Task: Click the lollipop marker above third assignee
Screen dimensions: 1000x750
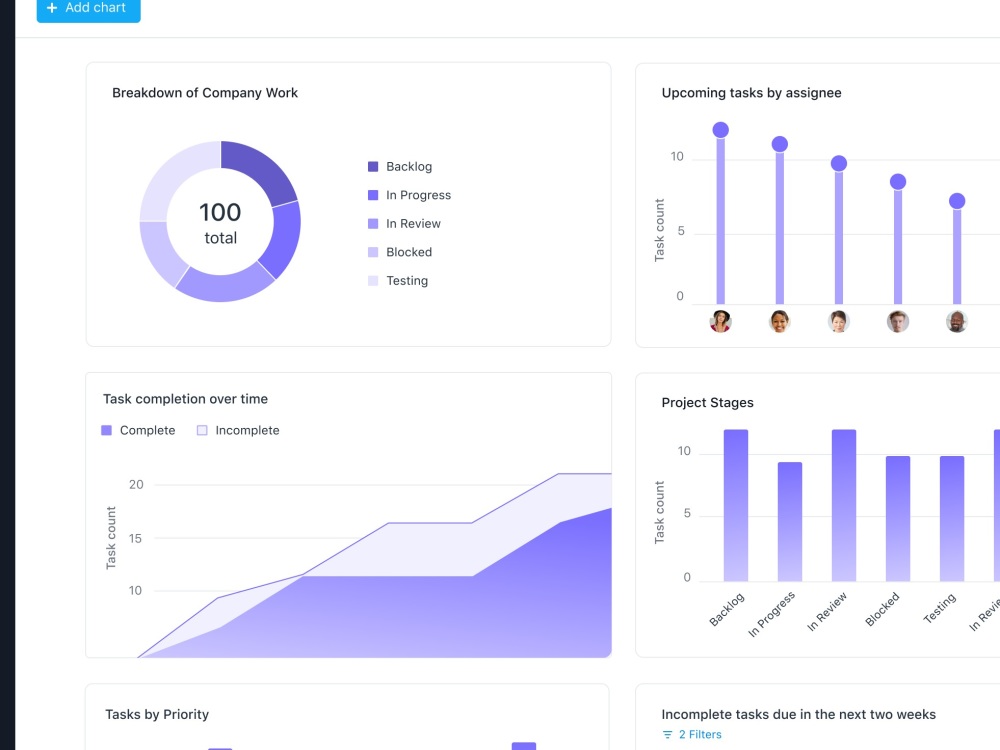Action: [839, 163]
